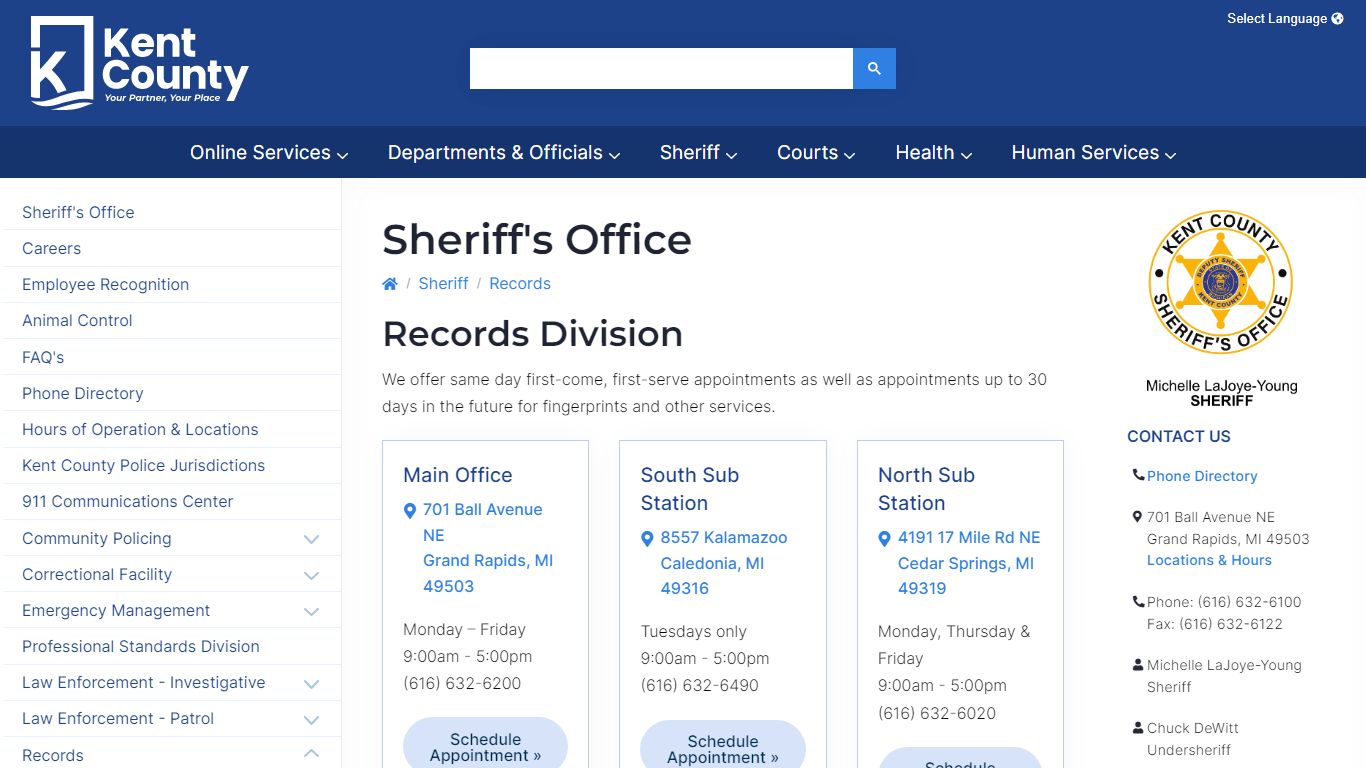Click the globe icon beside Select Language
This screenshot has width=1366, height=768.
click(1338, 19)
